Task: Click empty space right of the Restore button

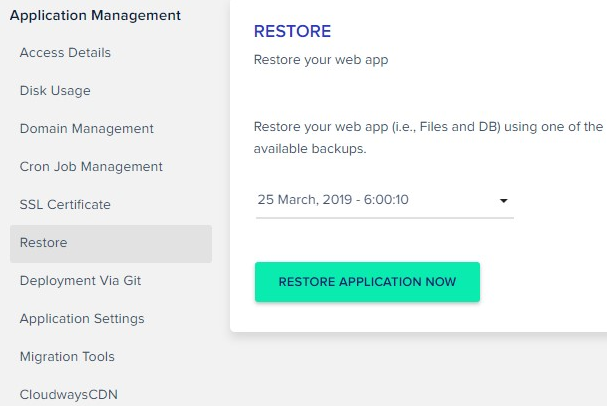Action: [x=545, y=282]
